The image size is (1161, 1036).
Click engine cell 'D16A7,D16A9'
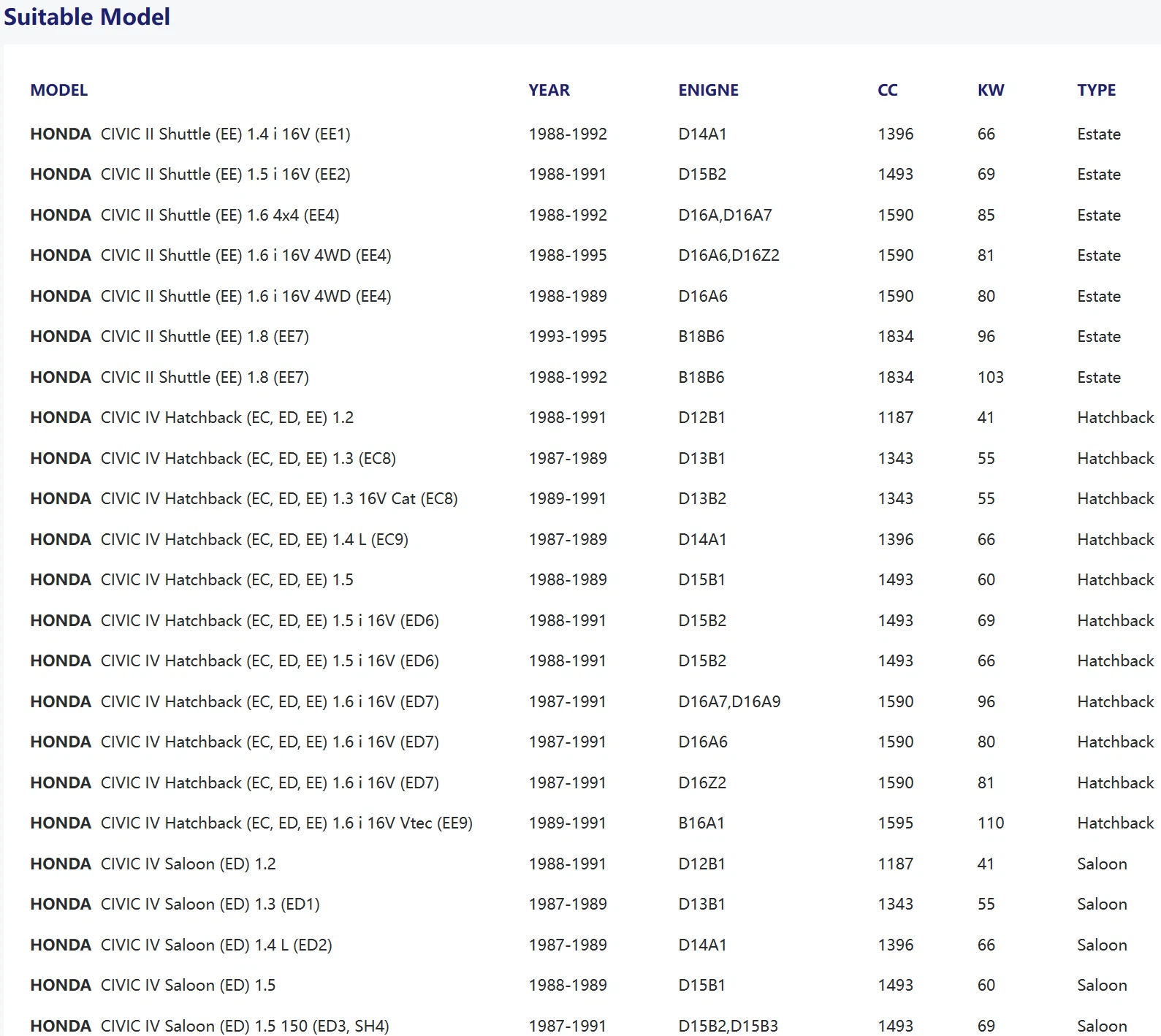tap(730, 702)
